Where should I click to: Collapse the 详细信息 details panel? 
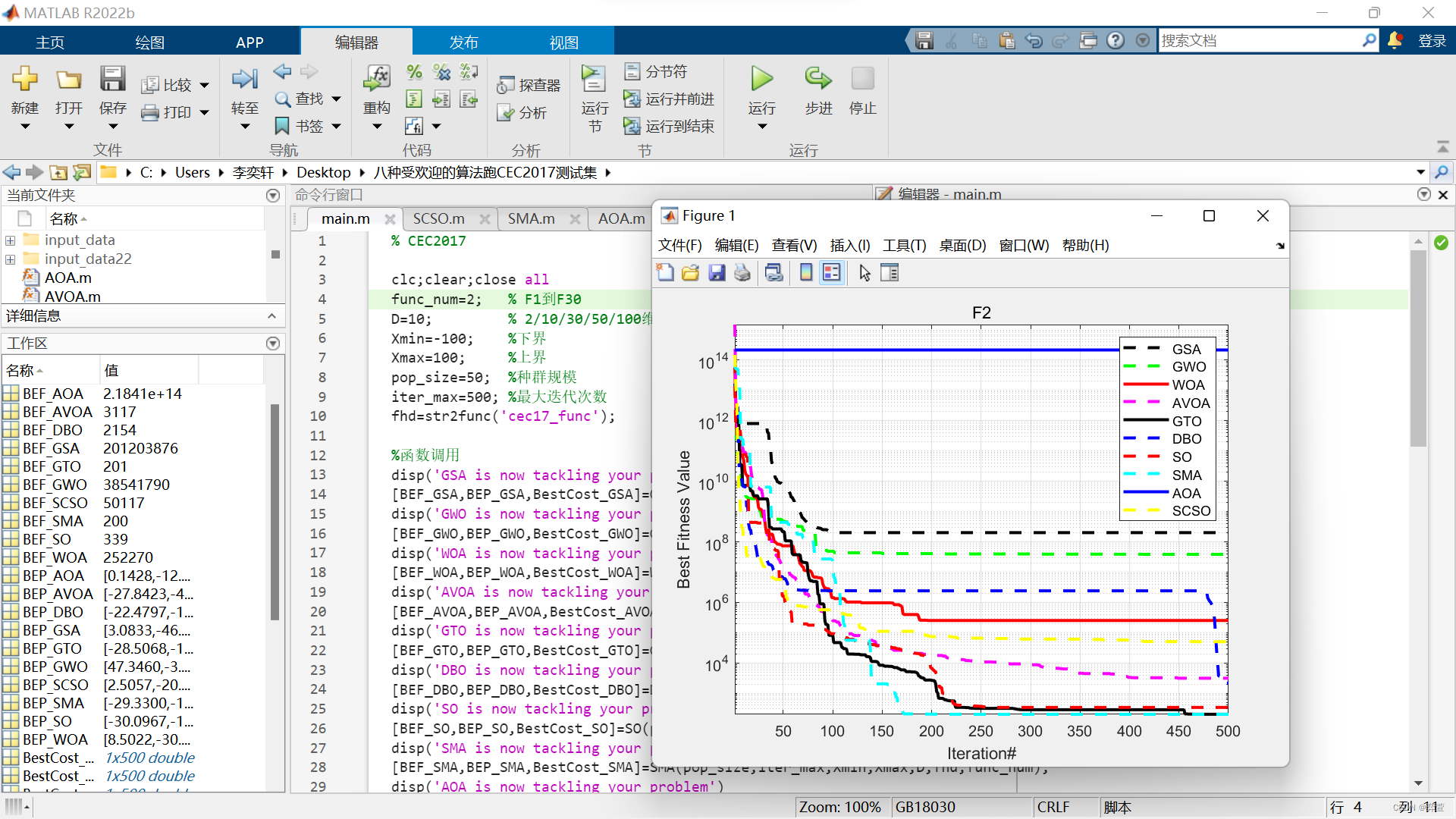click(272, 315)
